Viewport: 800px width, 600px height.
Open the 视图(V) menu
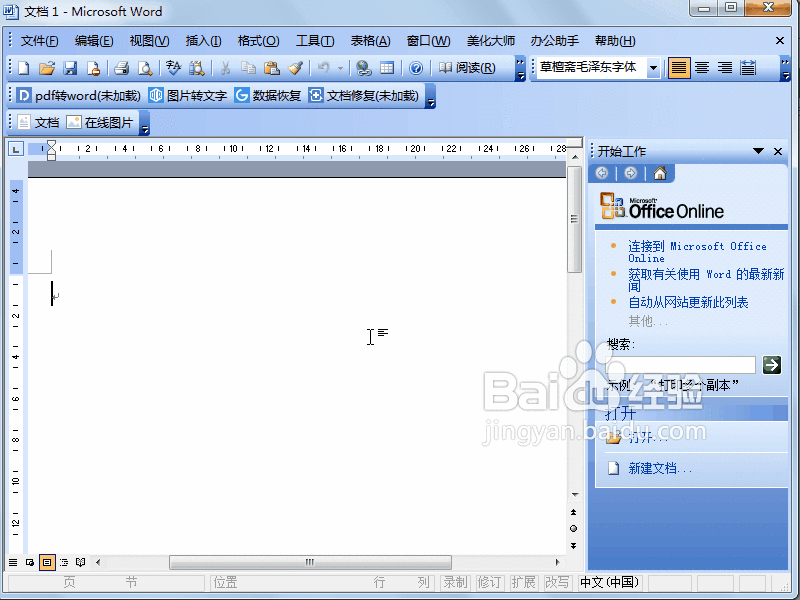pyautogui.click(x=149, y=41)
